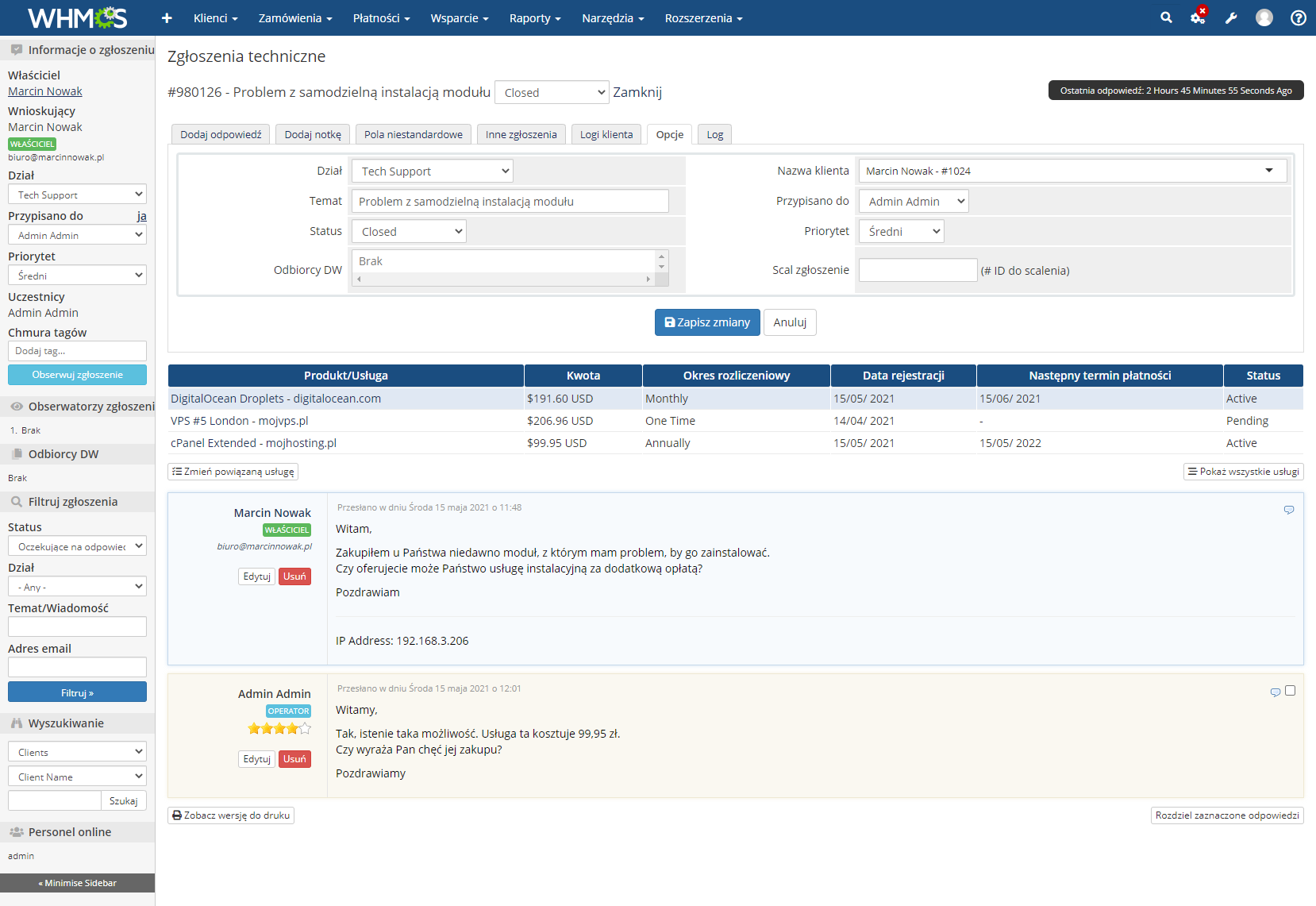
Task: Click the fifth star in operator rating
Action: click(305, 727)
